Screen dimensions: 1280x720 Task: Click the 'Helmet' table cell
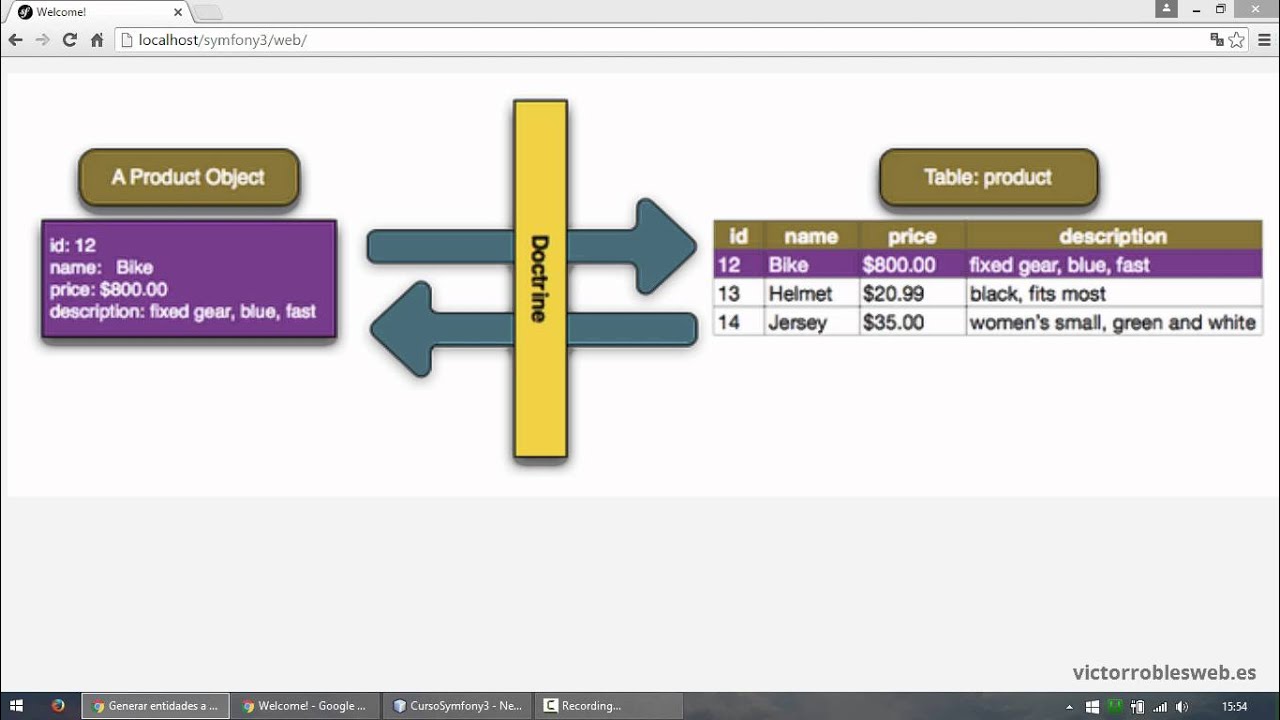click(811, 294)
